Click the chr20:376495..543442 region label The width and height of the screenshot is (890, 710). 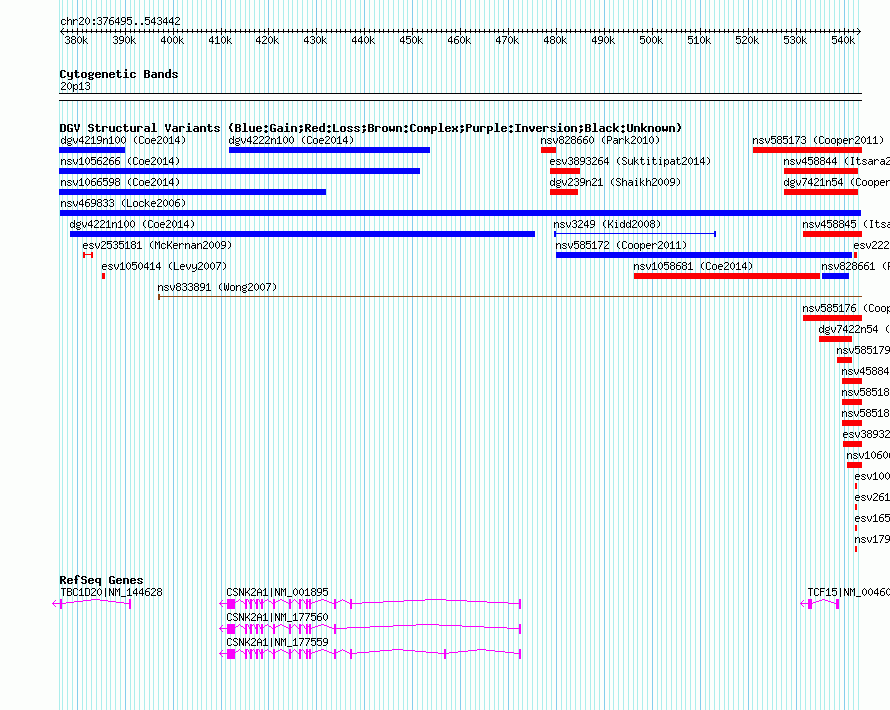click(120, 21)
